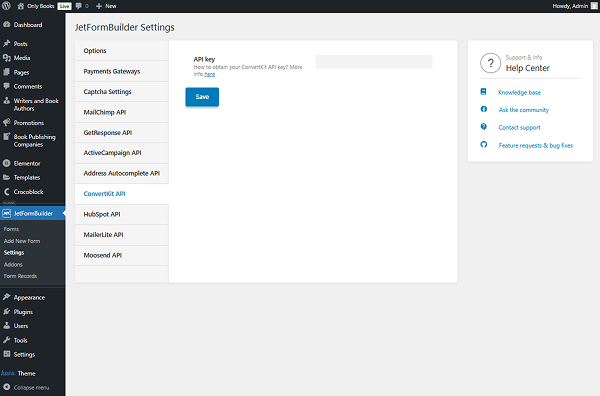Click the Save button
This screenshot has width=600, height=396.
pyautogui.click(x=202, y=97)
